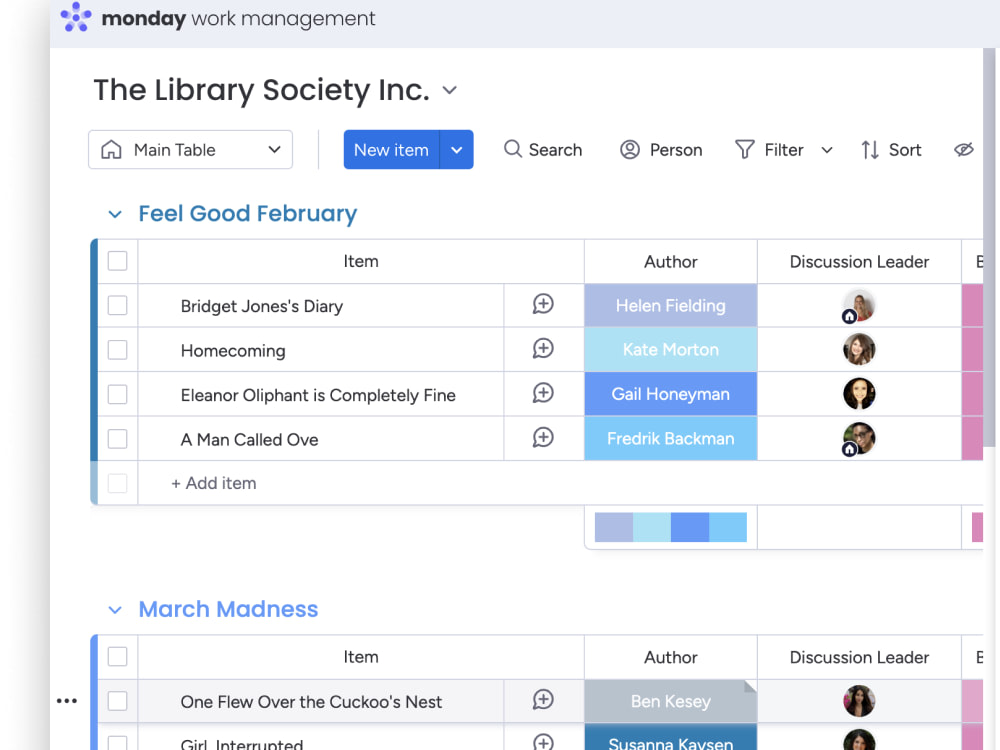Click the Fredrik Backman author label
1000x750 pixels.
coord(671,439)
